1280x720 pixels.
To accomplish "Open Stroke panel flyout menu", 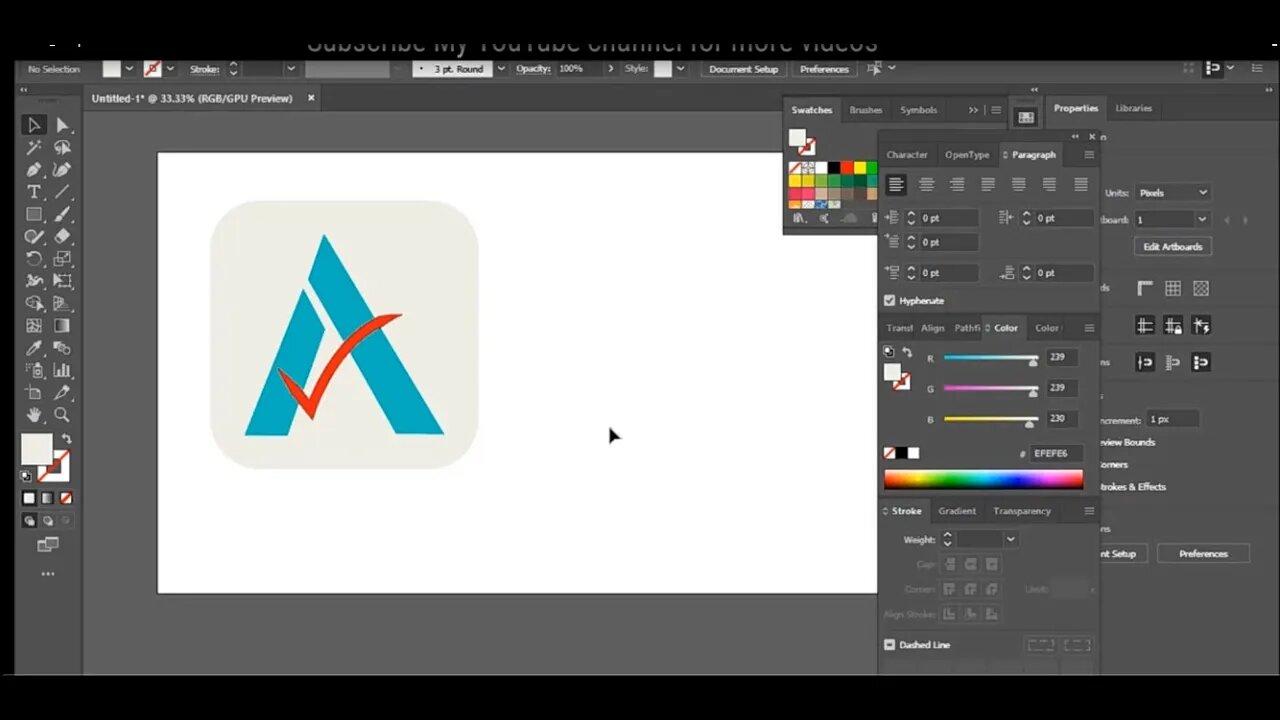I will coord(1089,511).
